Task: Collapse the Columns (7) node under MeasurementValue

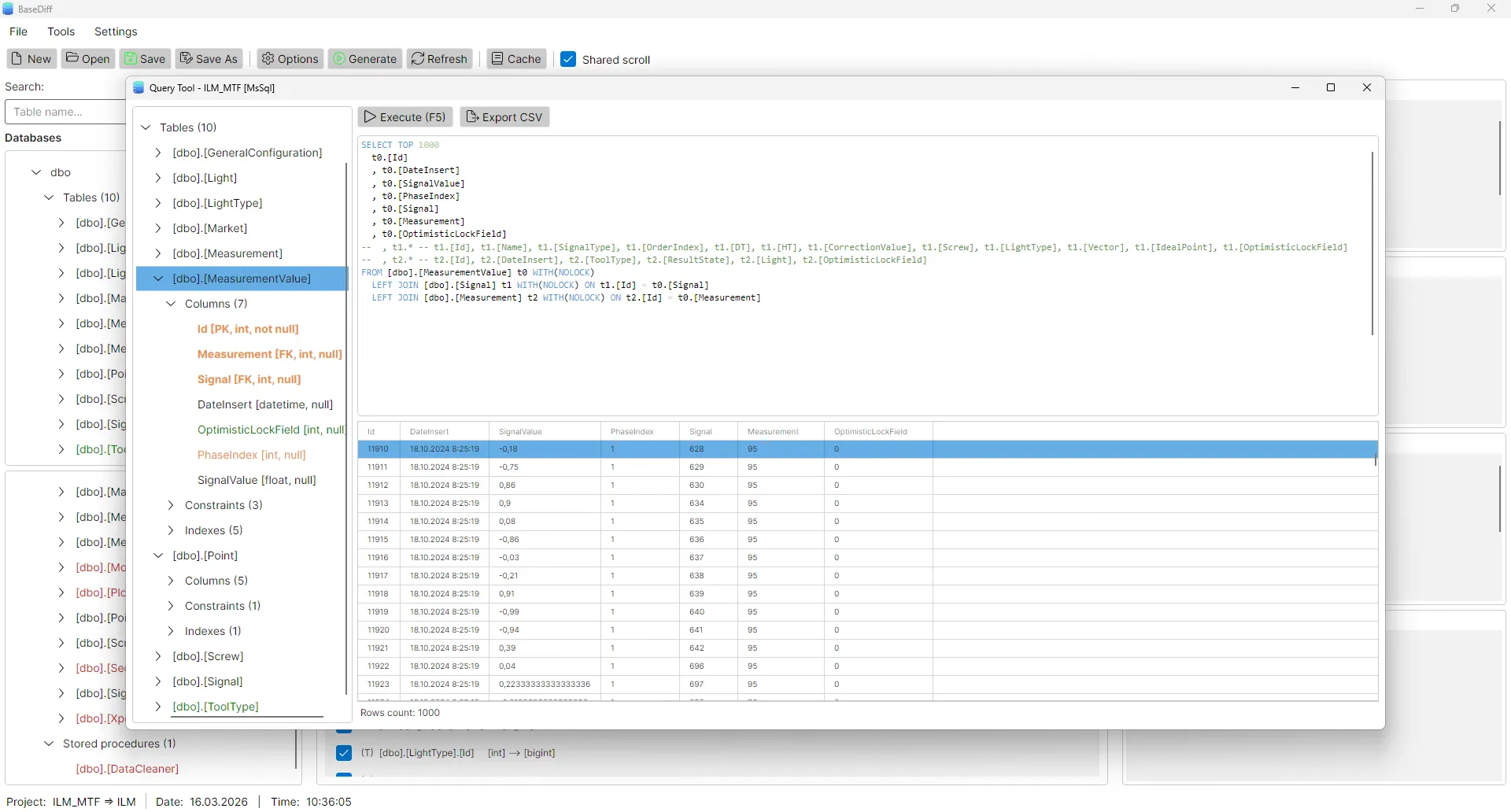Action: point(170,303)
